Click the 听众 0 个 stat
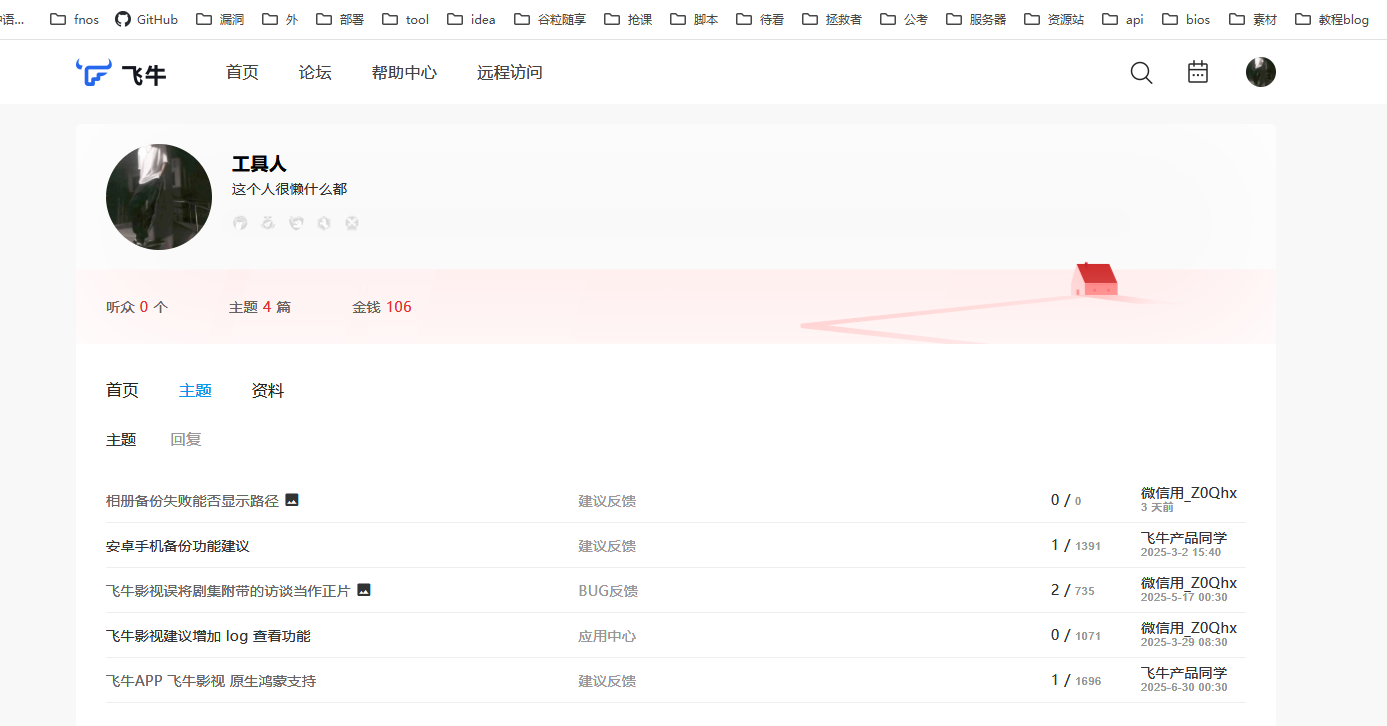 click(137, 307)
